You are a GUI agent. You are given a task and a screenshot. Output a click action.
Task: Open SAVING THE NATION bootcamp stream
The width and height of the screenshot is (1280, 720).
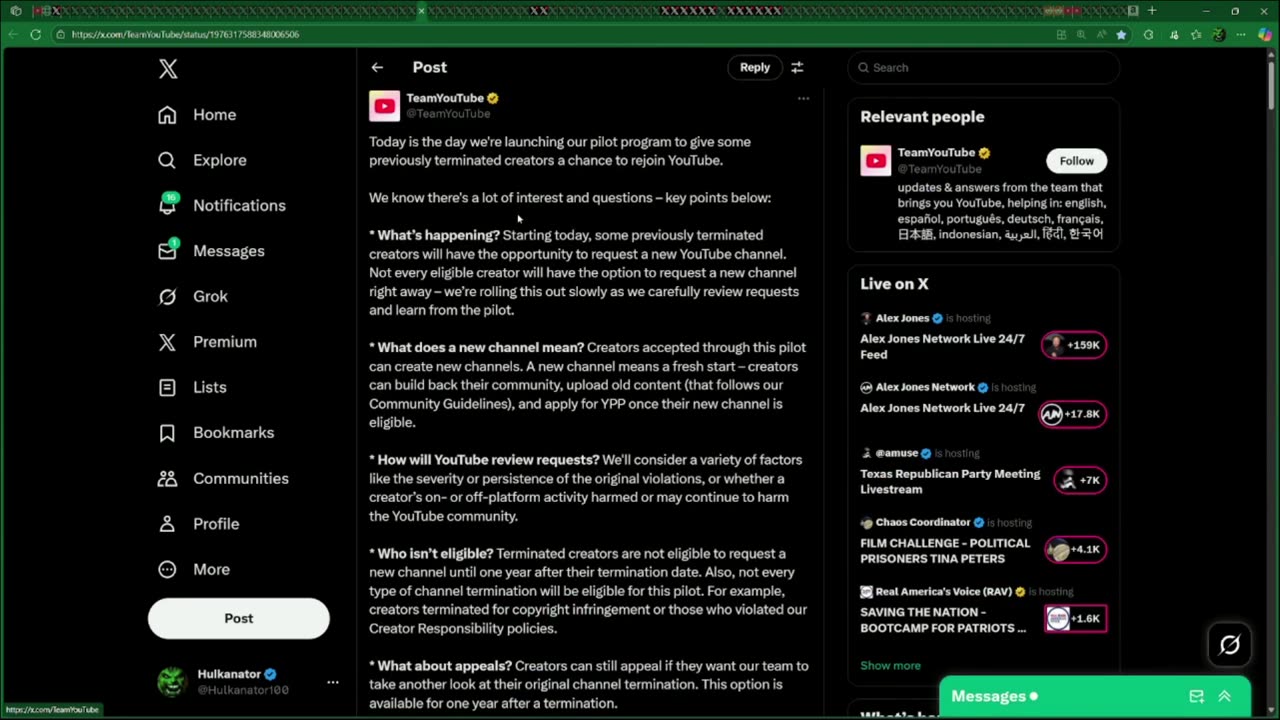point(943,620)
